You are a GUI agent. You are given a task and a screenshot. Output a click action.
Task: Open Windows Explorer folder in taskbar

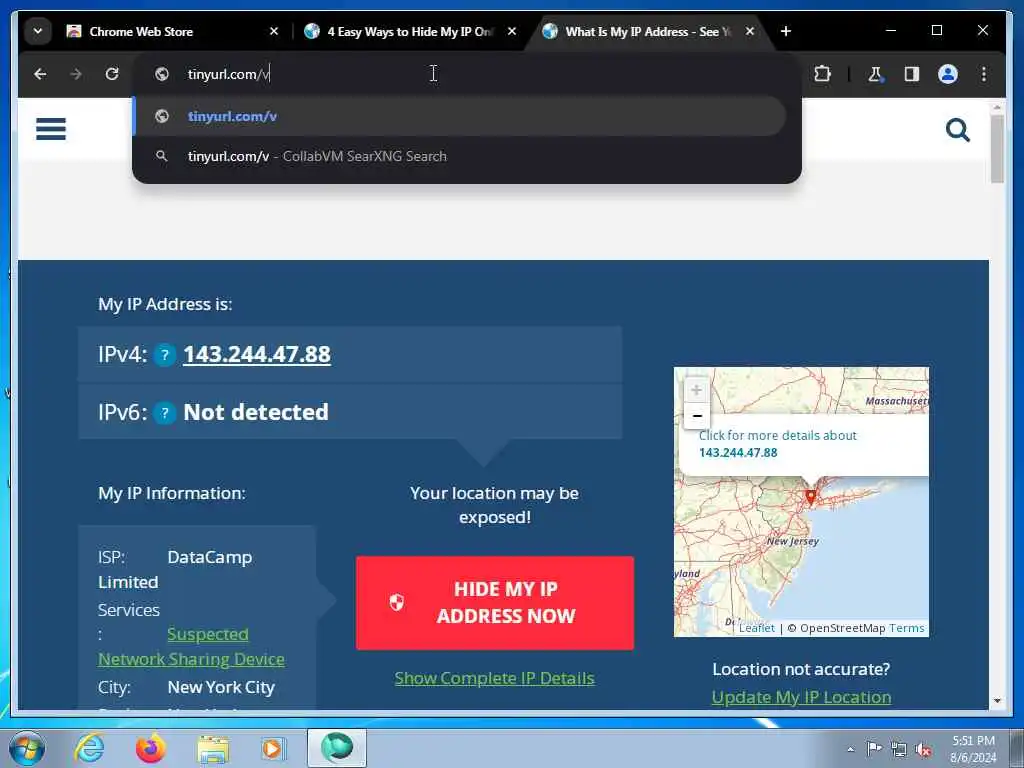(213, 750)
